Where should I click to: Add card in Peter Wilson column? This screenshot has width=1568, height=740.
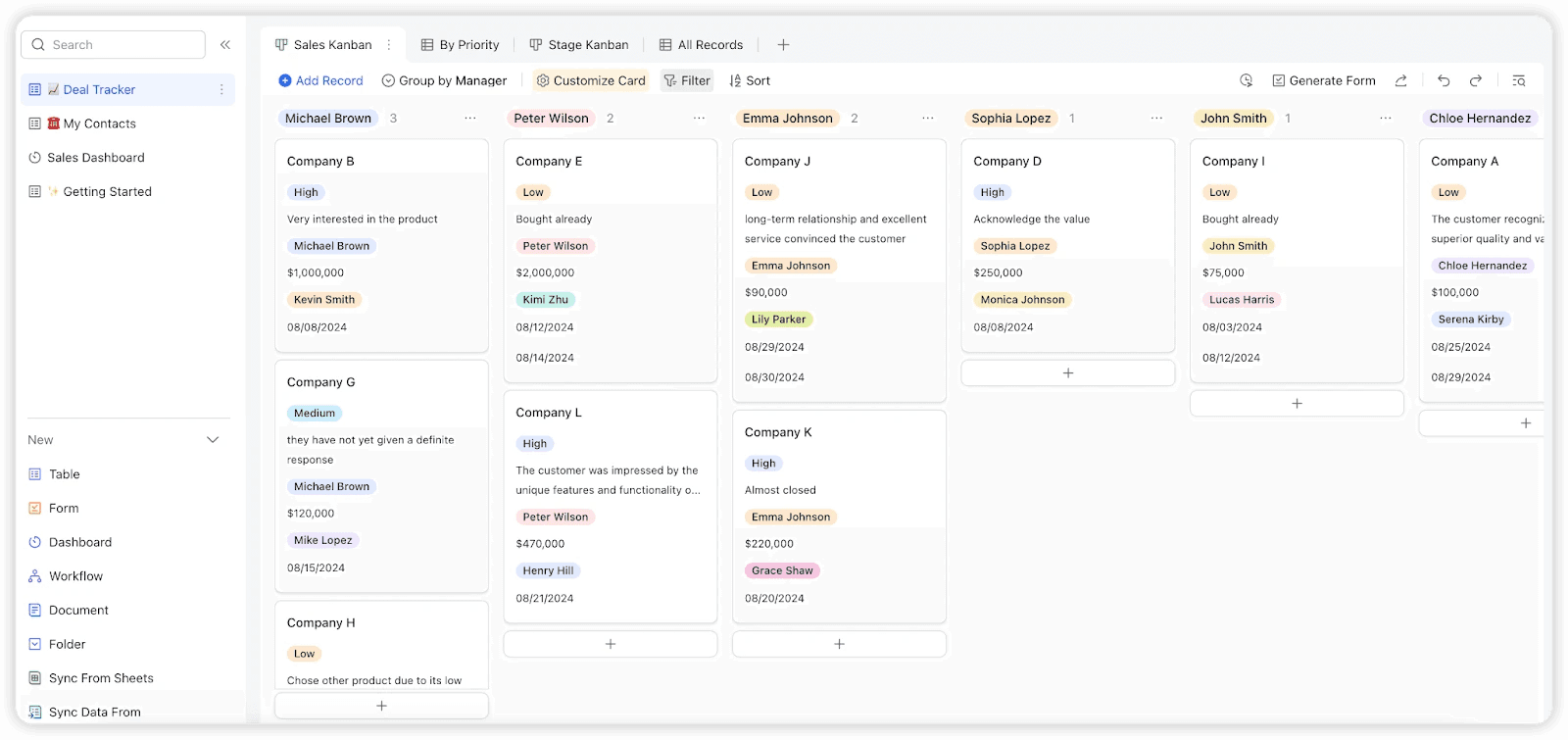(x=611, y=644)
